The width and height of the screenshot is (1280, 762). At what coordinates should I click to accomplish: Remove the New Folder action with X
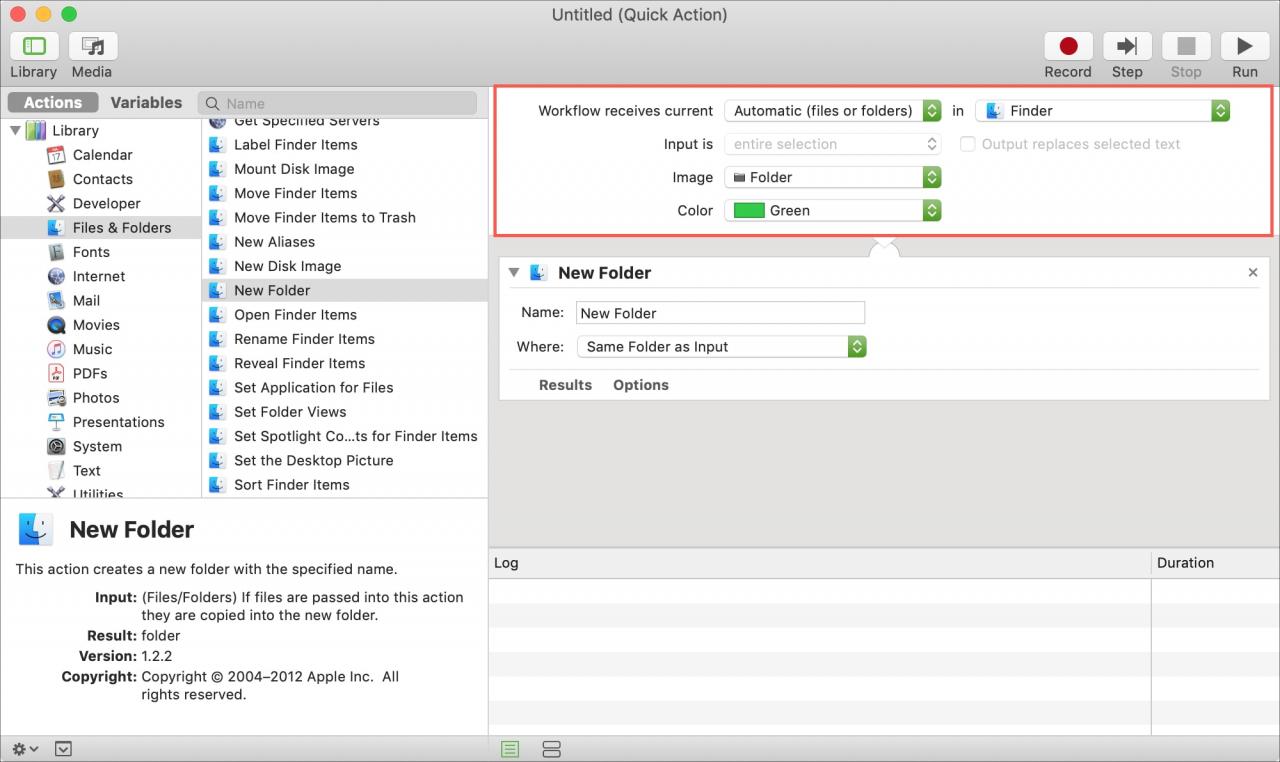coord(1253,272)
